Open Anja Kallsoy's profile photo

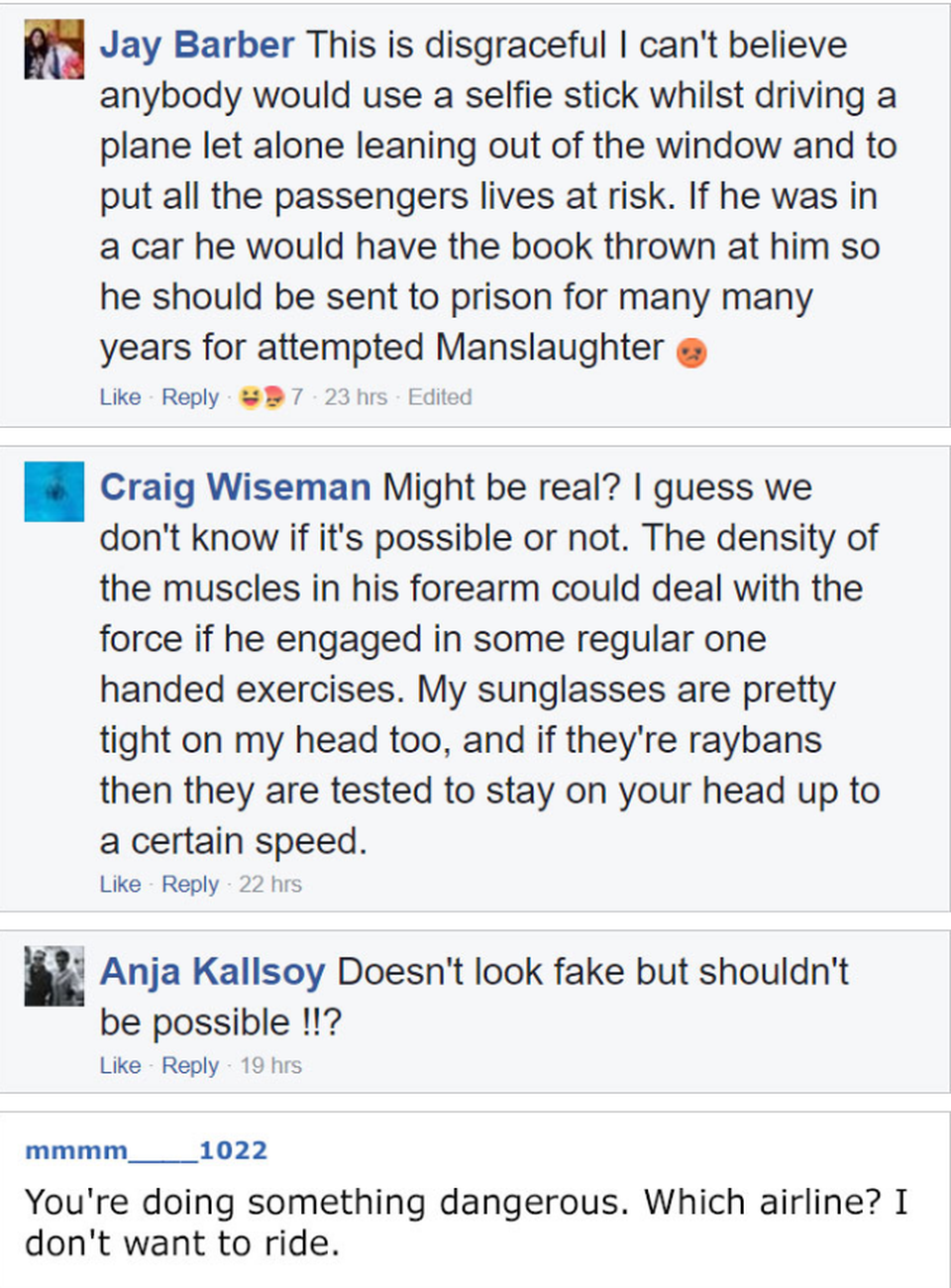click(53, 976)
